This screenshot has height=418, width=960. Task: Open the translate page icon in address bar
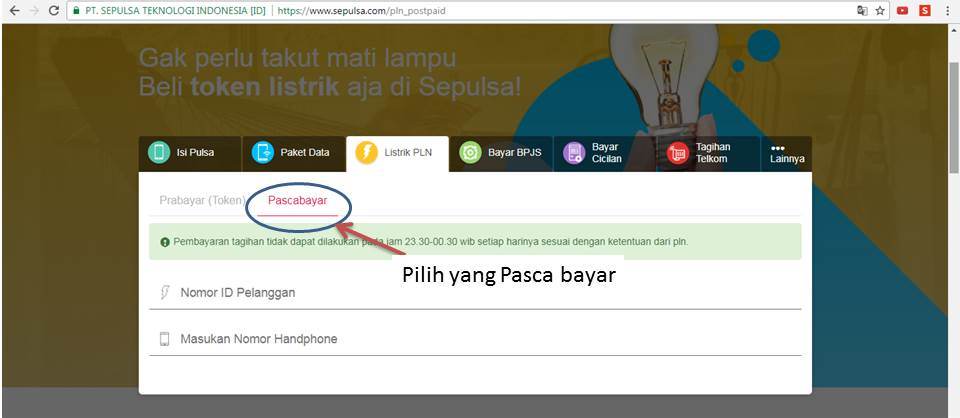tap(862, 11)
